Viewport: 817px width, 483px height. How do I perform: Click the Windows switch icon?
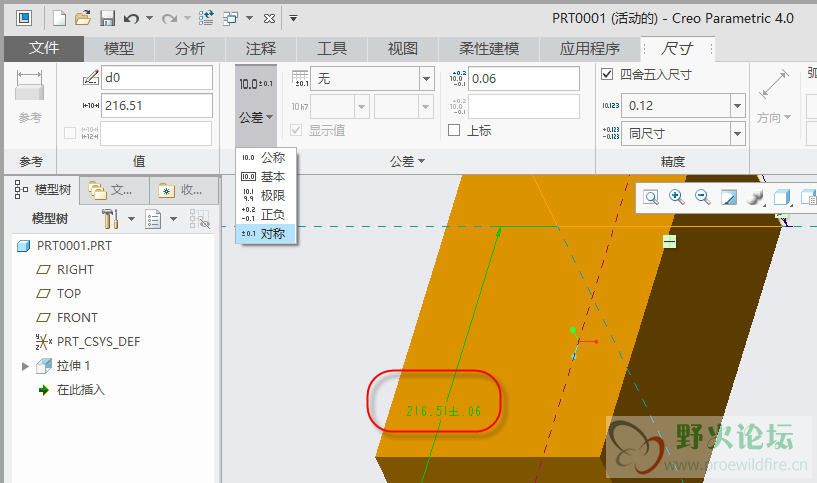click(x=230, y=19)
